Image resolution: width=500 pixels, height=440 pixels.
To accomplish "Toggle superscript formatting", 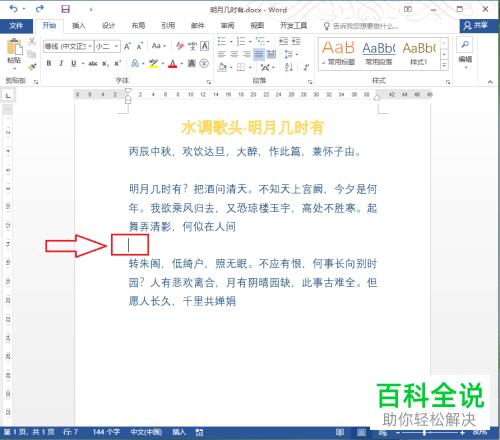I will pyautogui.click(x=117, y=63).
